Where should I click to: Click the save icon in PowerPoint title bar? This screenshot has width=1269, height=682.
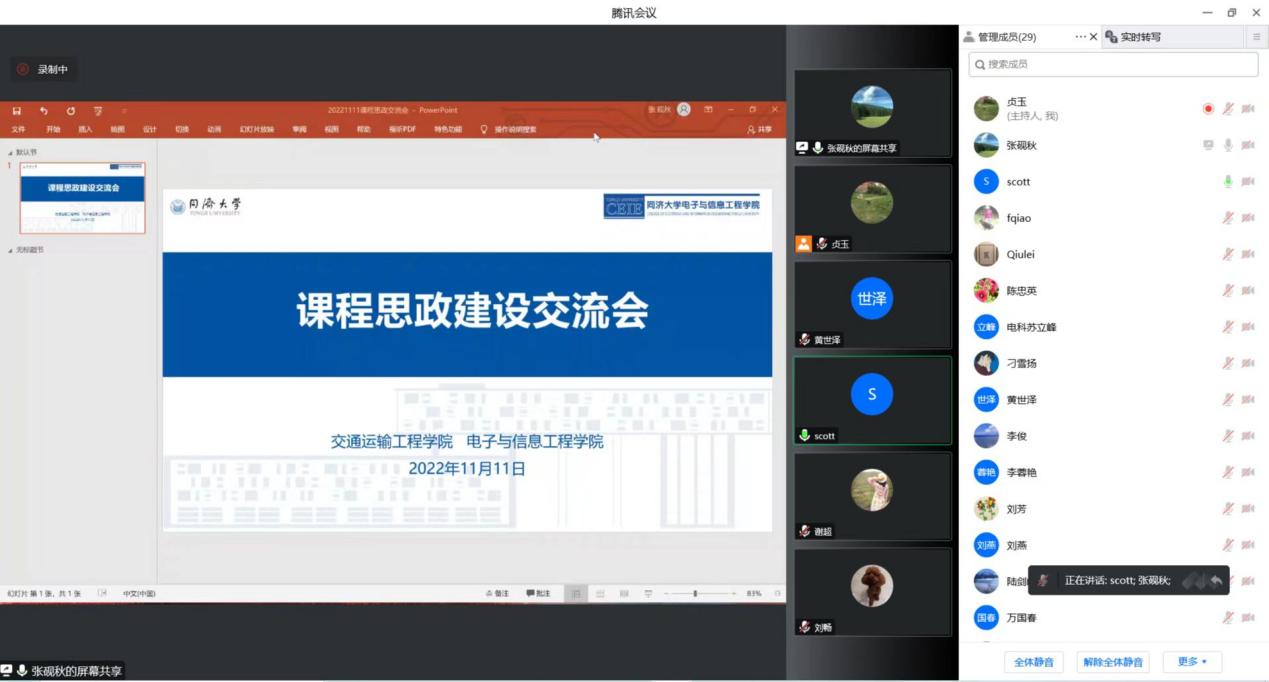click(x=17, y=110)
